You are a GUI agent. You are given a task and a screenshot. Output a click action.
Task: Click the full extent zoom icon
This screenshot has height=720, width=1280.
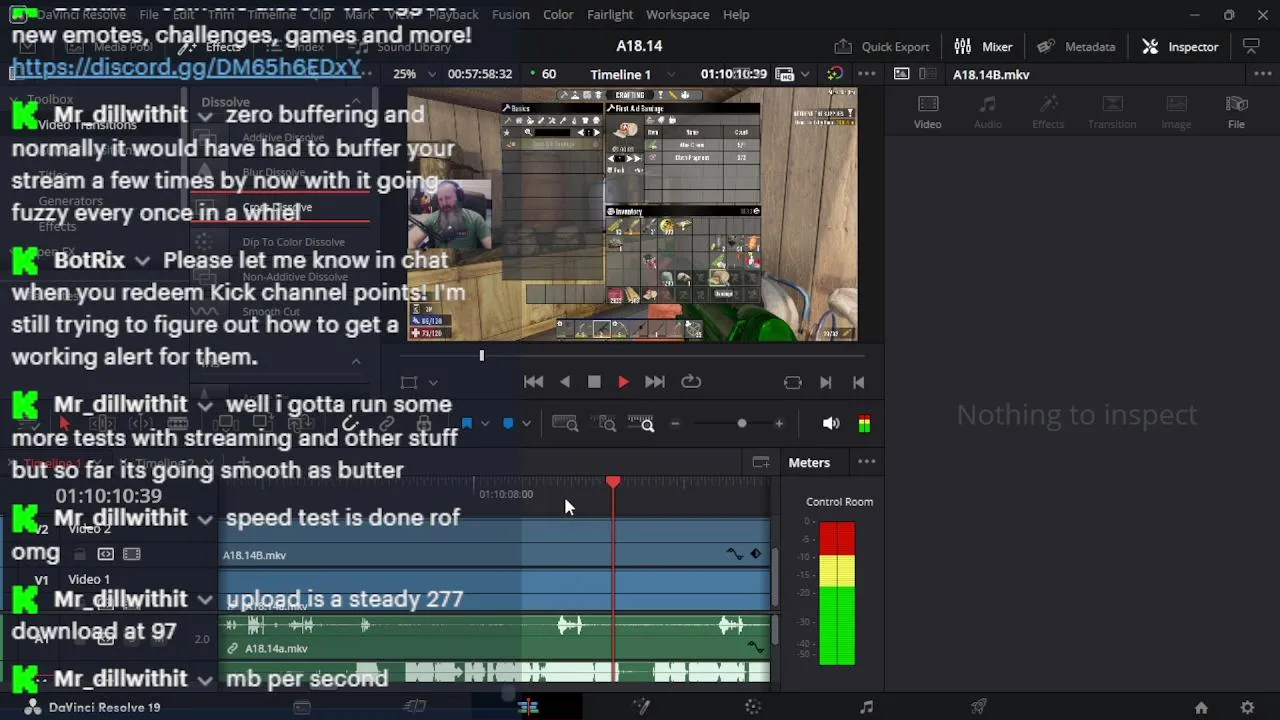[565, 424]
